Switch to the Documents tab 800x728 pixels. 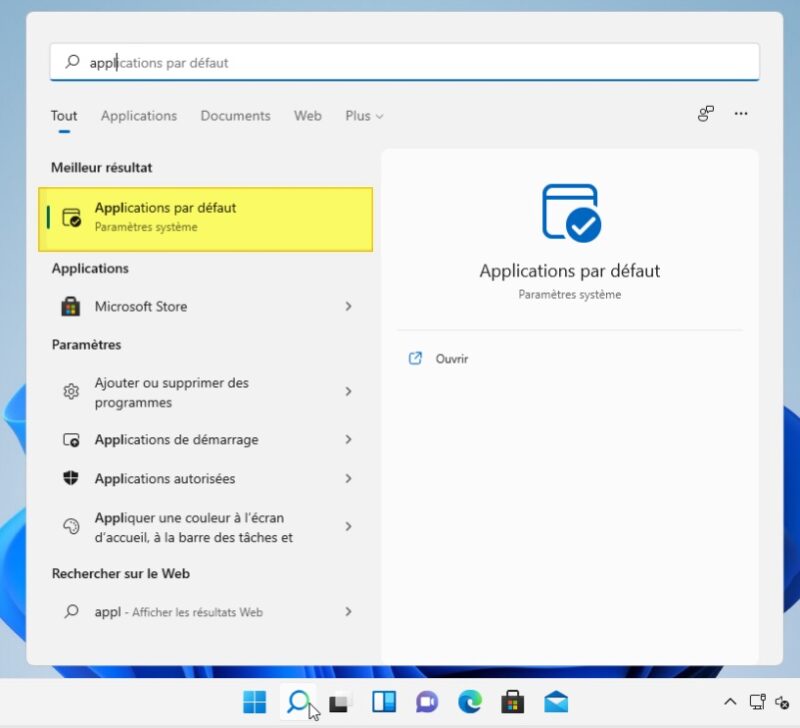(x=235, y=116)
